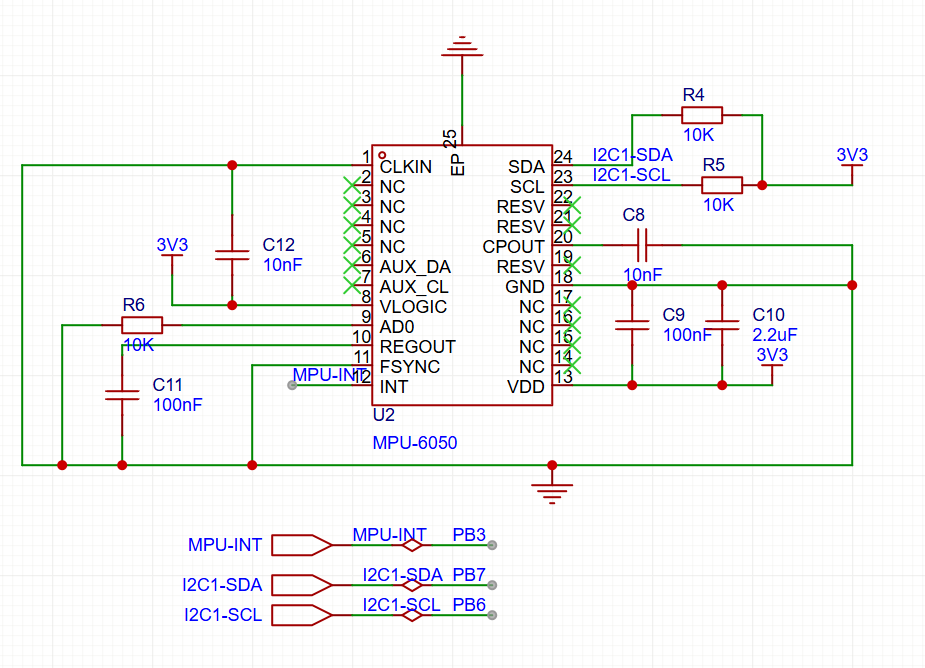This screenshot has width=925, height=668.
Task: Click the C10 capacitor symbol
Action: [722, 324]
